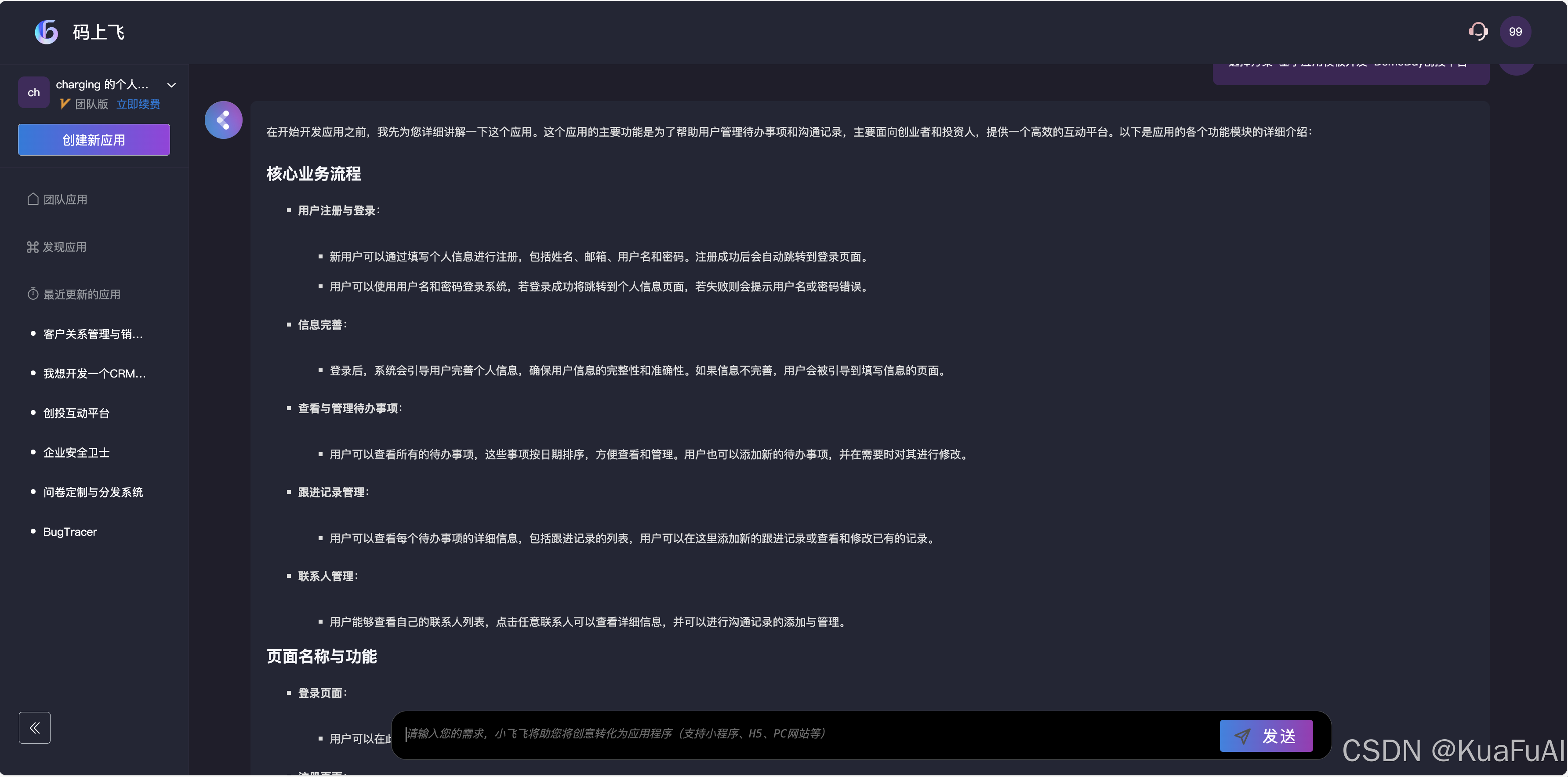
Task: Click the command icon beside 发现应用
Action: point(32,247)
